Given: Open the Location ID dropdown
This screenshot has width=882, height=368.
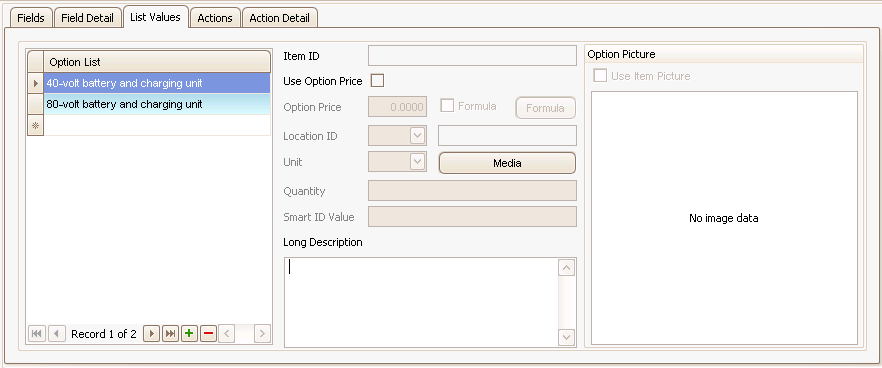Looking at the screenshot, I should (x=417, y=136).
